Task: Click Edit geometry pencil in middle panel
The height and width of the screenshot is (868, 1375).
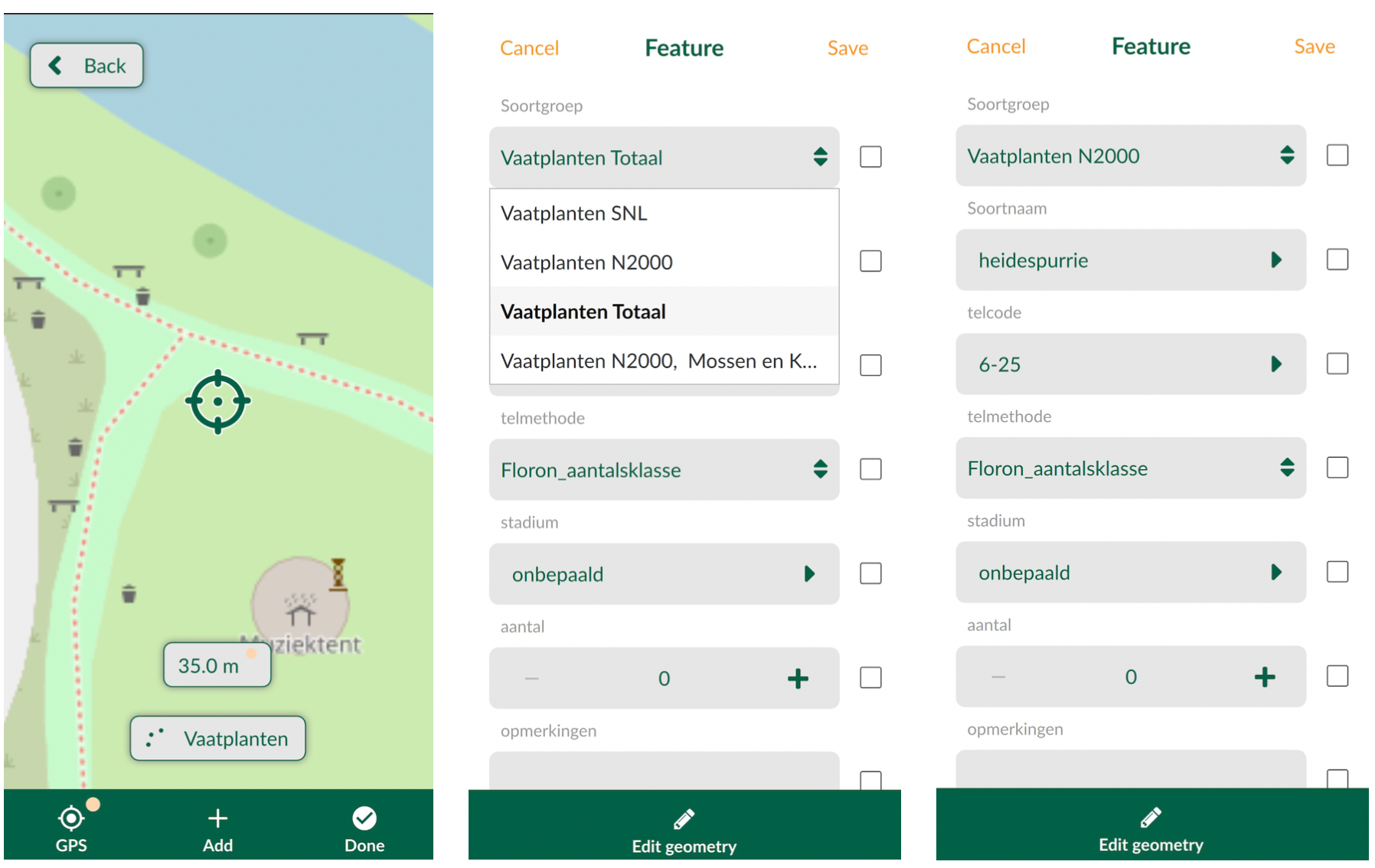Action: [x=684, y=820]
